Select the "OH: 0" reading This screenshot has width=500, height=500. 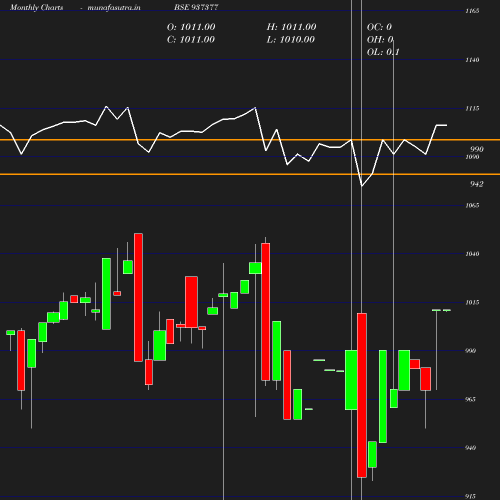pyautogui.click(x=380, y=40)
